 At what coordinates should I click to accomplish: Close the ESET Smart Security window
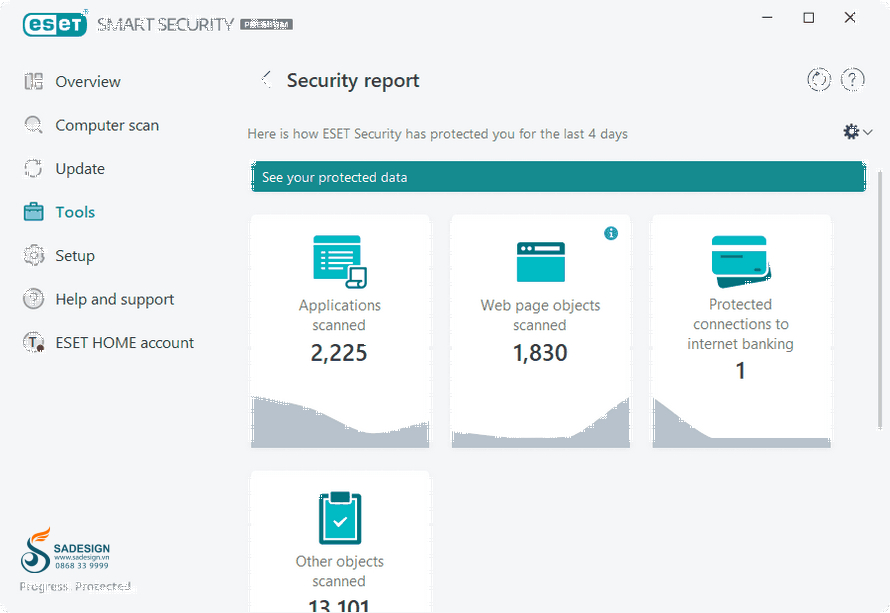[850, 18]
